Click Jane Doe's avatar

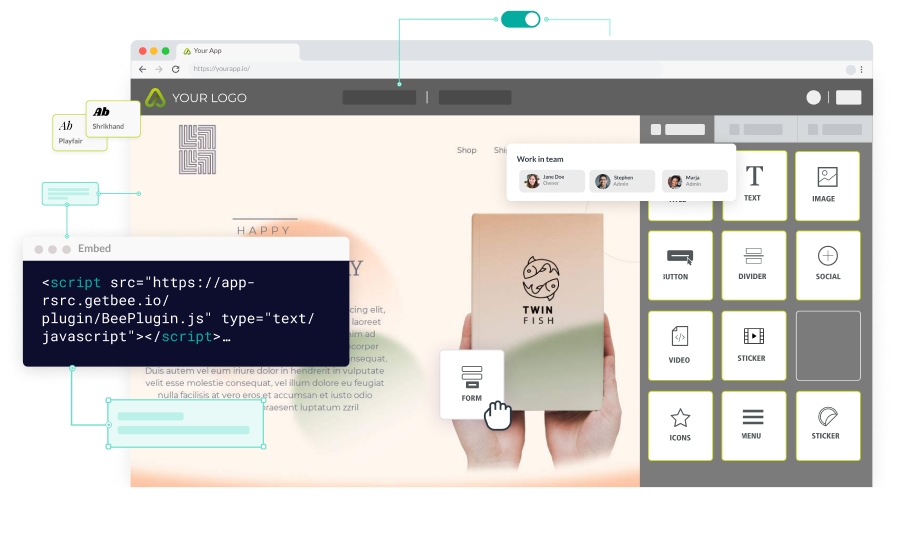click(x=533, y=181)
